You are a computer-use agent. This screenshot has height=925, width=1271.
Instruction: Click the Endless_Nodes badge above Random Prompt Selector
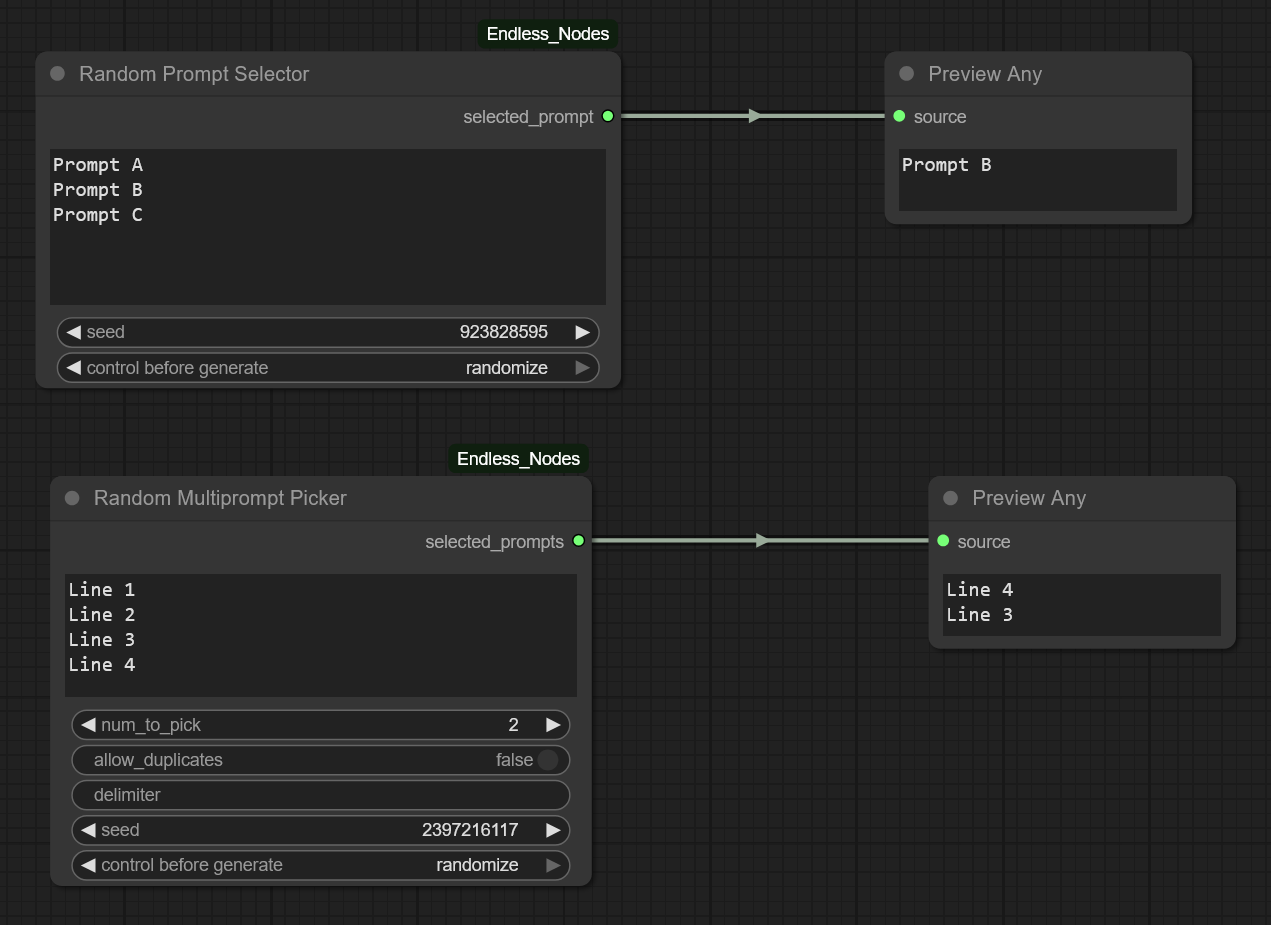click(547, 34)
